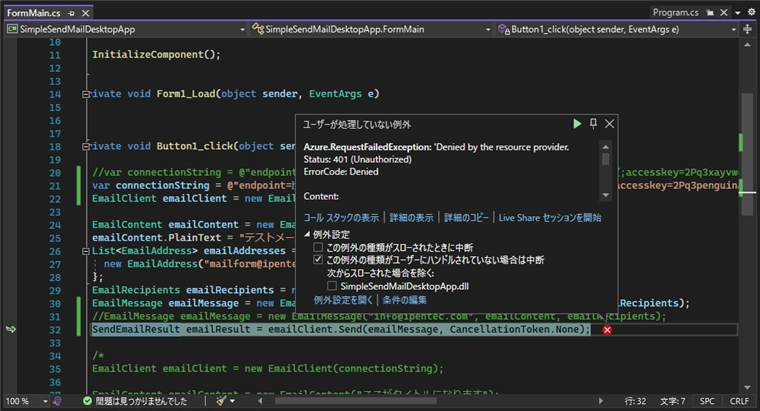Open the code cleanup profile dropdown arrow
The width and height of the screenshot is (760, 411).
click(232, 401)
